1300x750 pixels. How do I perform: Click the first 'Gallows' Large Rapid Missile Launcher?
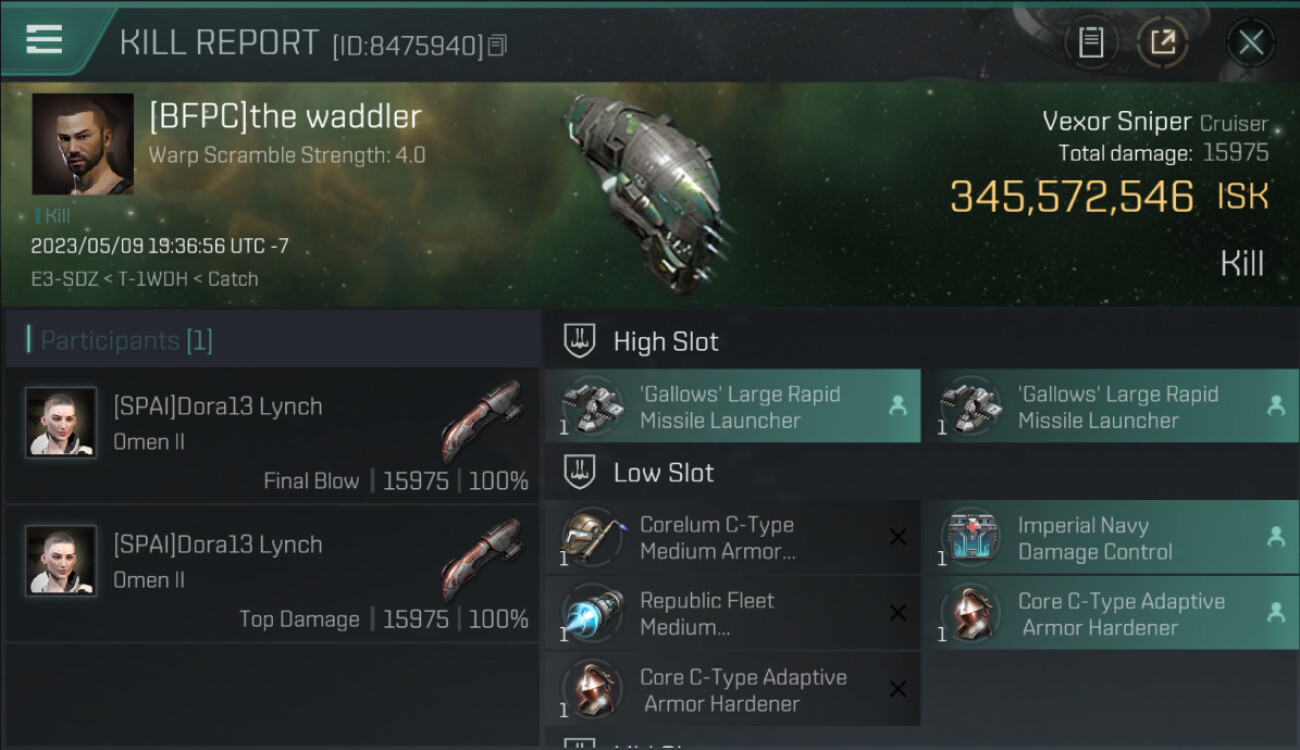pos(732,406)
